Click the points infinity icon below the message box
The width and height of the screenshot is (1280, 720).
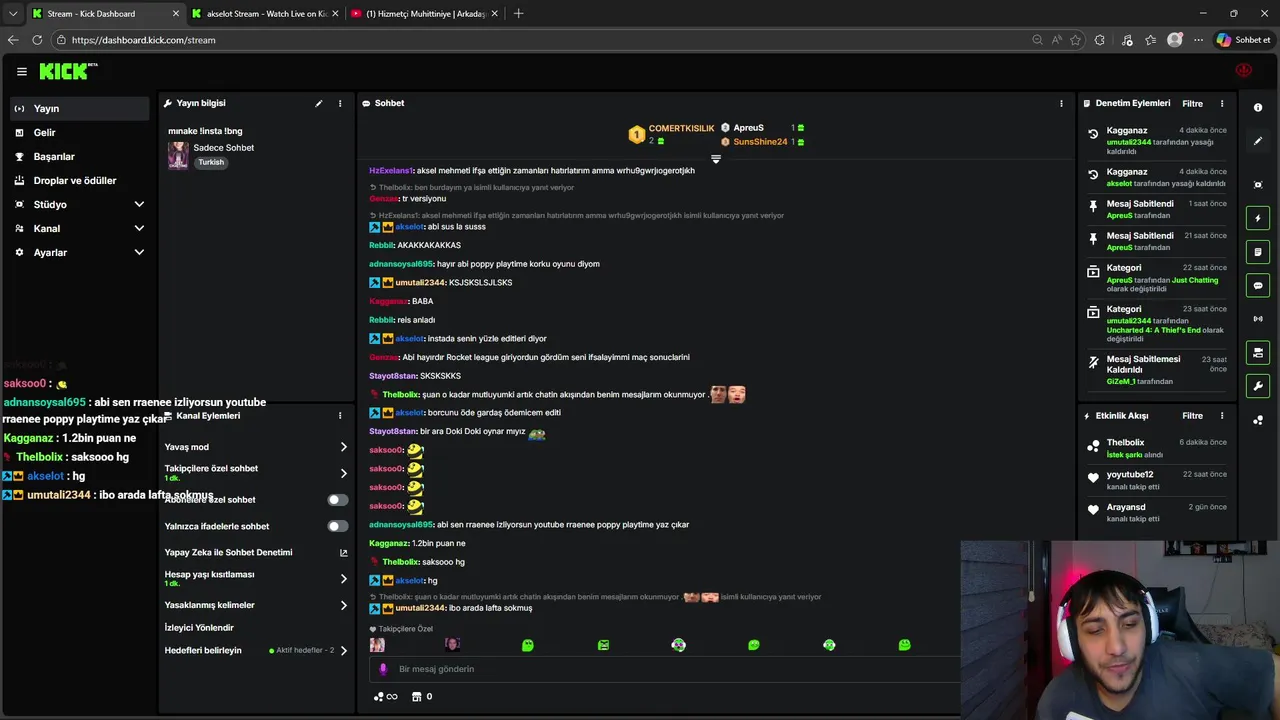click(385, 696)
